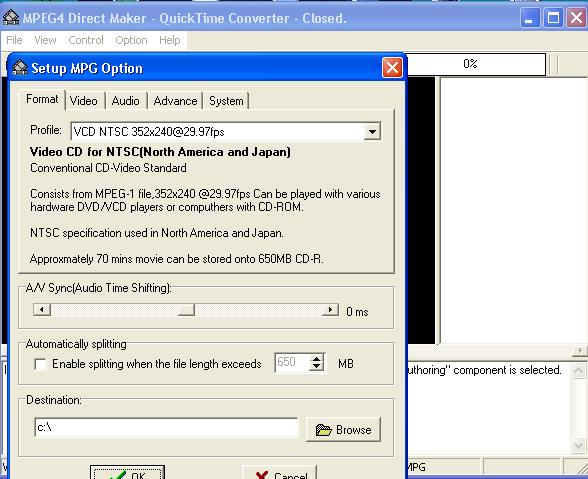The width and height of the screenshot is (588, 479).
Task: Minimize the MPEG4 Direct Maker window
Action: [x=529, y=18]
